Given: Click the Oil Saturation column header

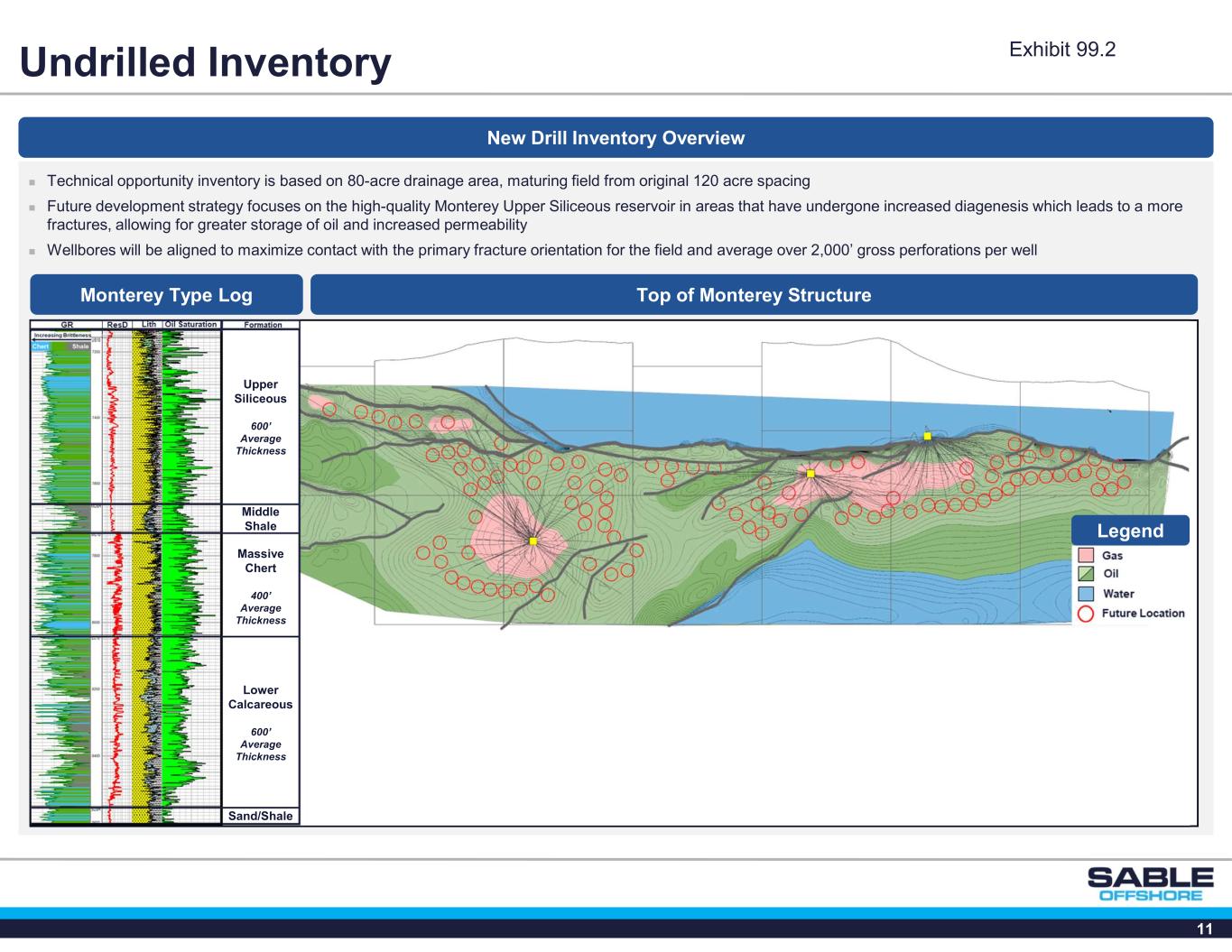Looking at the screenshot, I should click(x=190, y=325).
